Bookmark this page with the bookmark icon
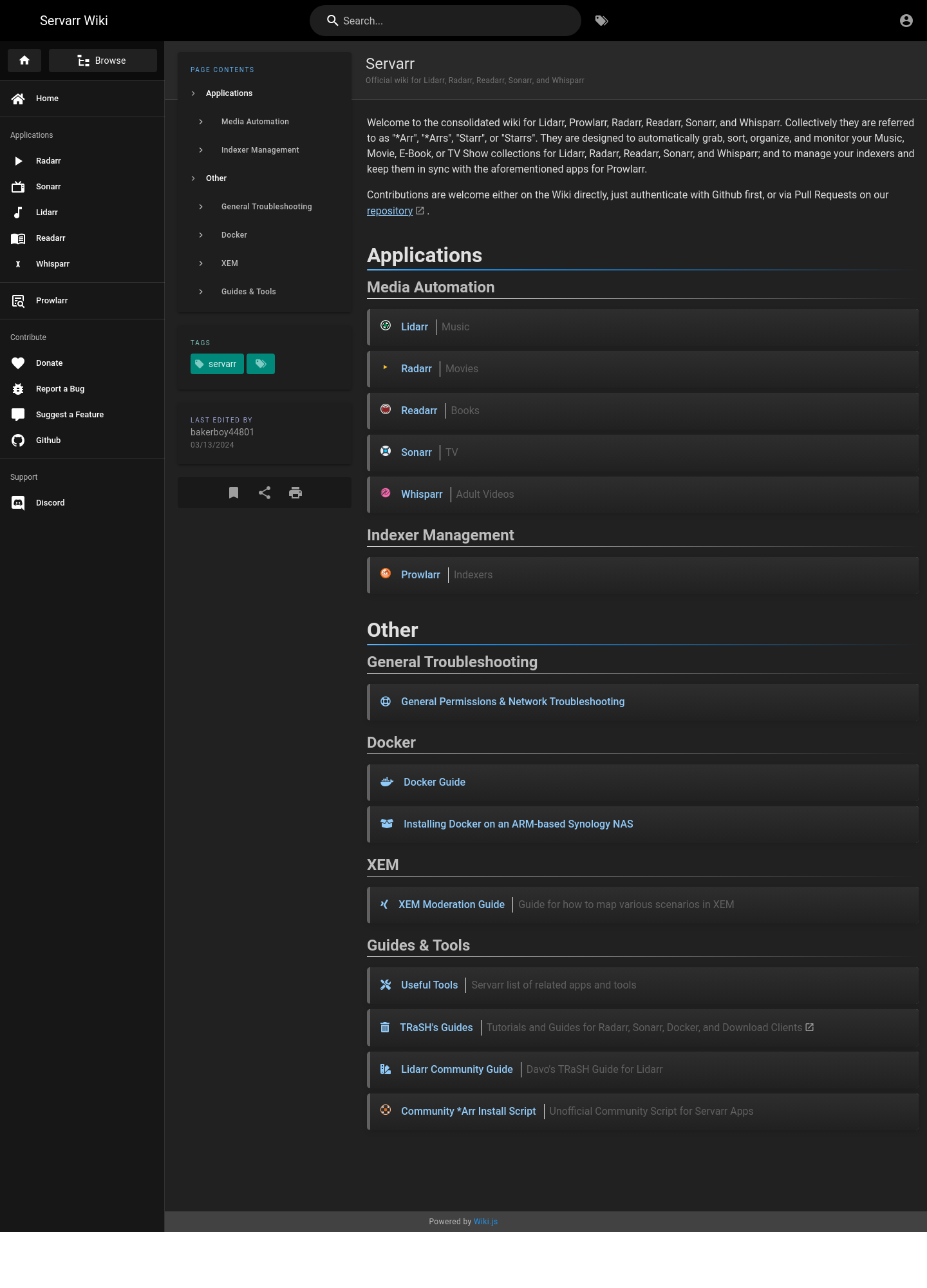The height and width of the screenshot is (1288, 927). (x=234, y=493)
